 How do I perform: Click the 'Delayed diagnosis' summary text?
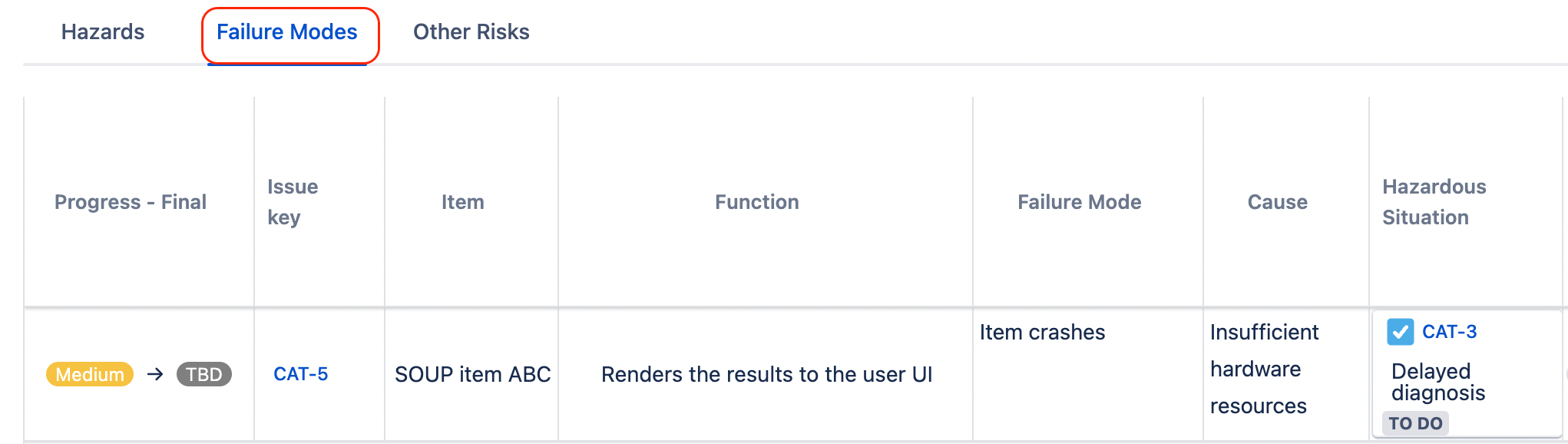pyautogui.click(x=1437, y=382)
